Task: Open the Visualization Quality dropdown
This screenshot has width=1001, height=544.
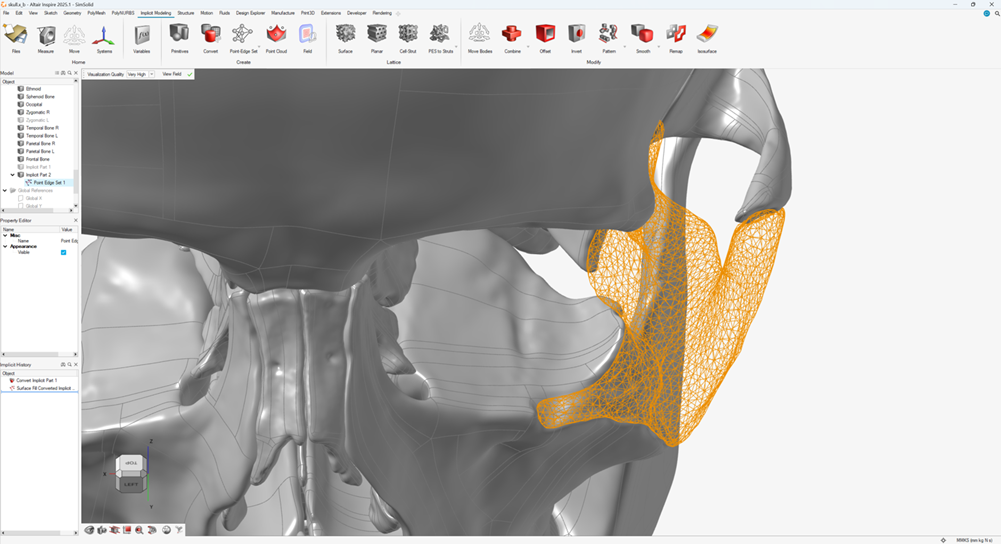Action: (x=152, y=74)
